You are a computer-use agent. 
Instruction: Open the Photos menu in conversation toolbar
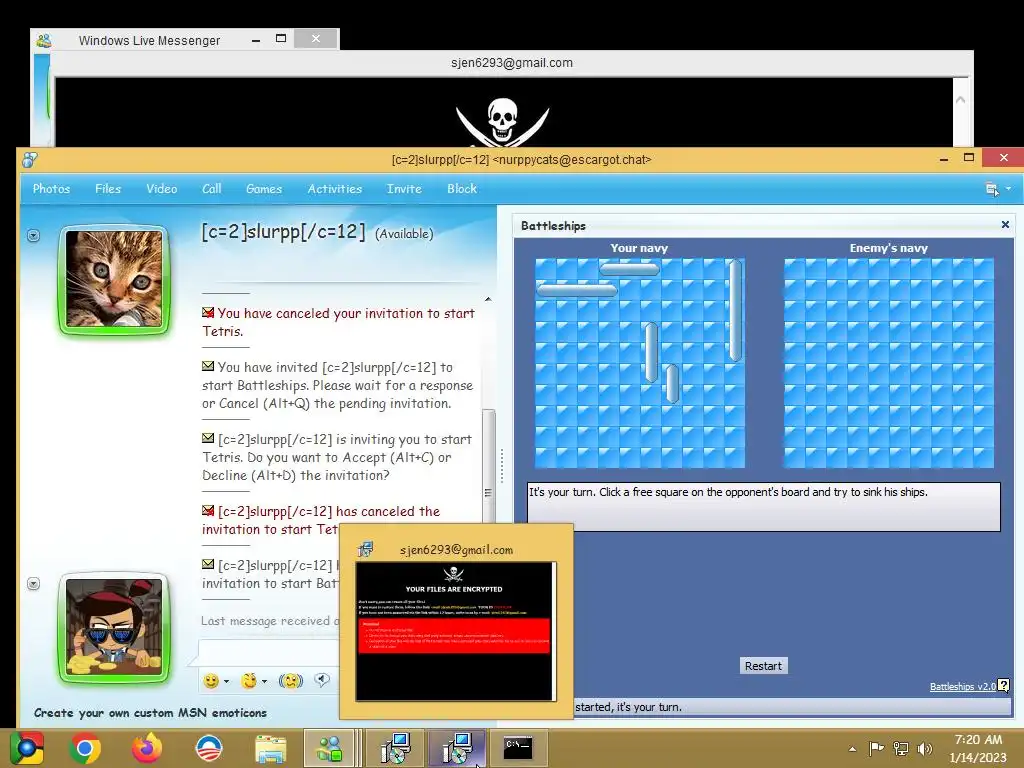tap(51, 189)
